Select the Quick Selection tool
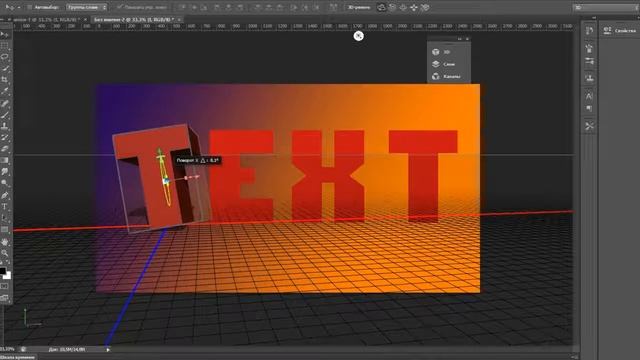The height and width of the screenshot is (360, 640). coord(4,69)
